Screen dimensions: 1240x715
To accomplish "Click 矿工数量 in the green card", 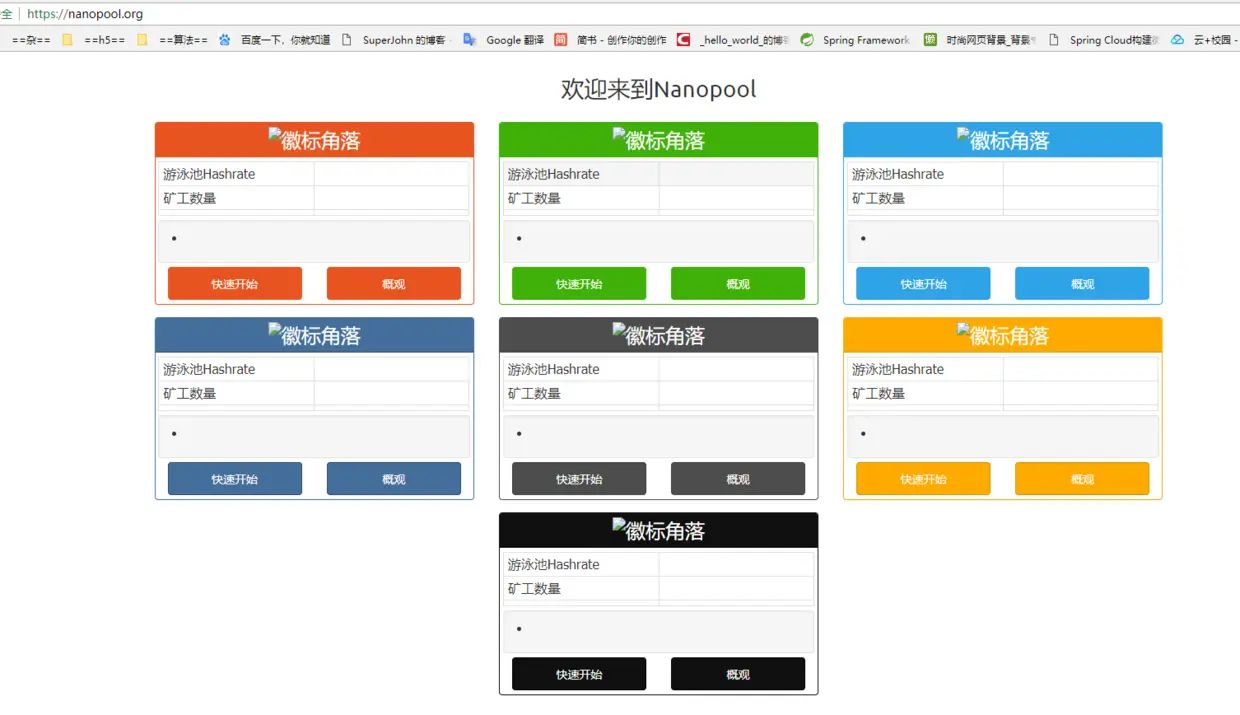I will tap(534, 198).
